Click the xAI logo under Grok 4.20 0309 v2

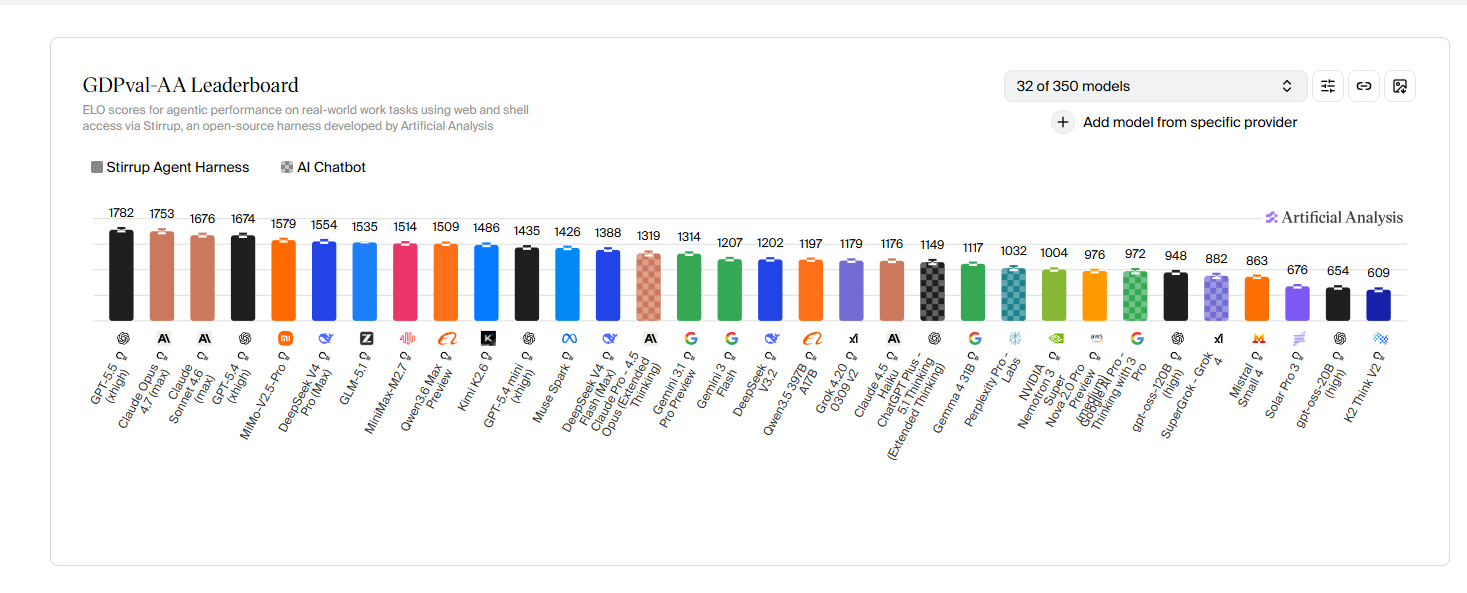[853, 338]
